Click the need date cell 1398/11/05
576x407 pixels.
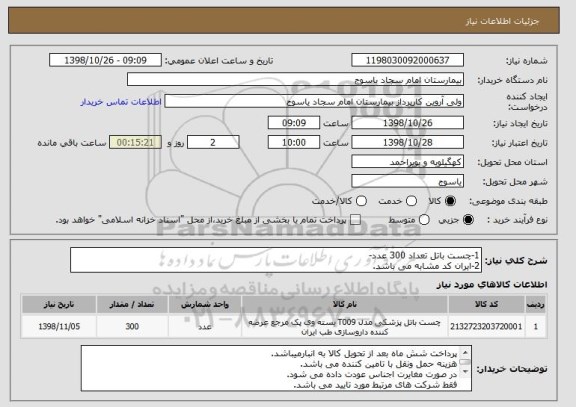click(x=59, y=326)
